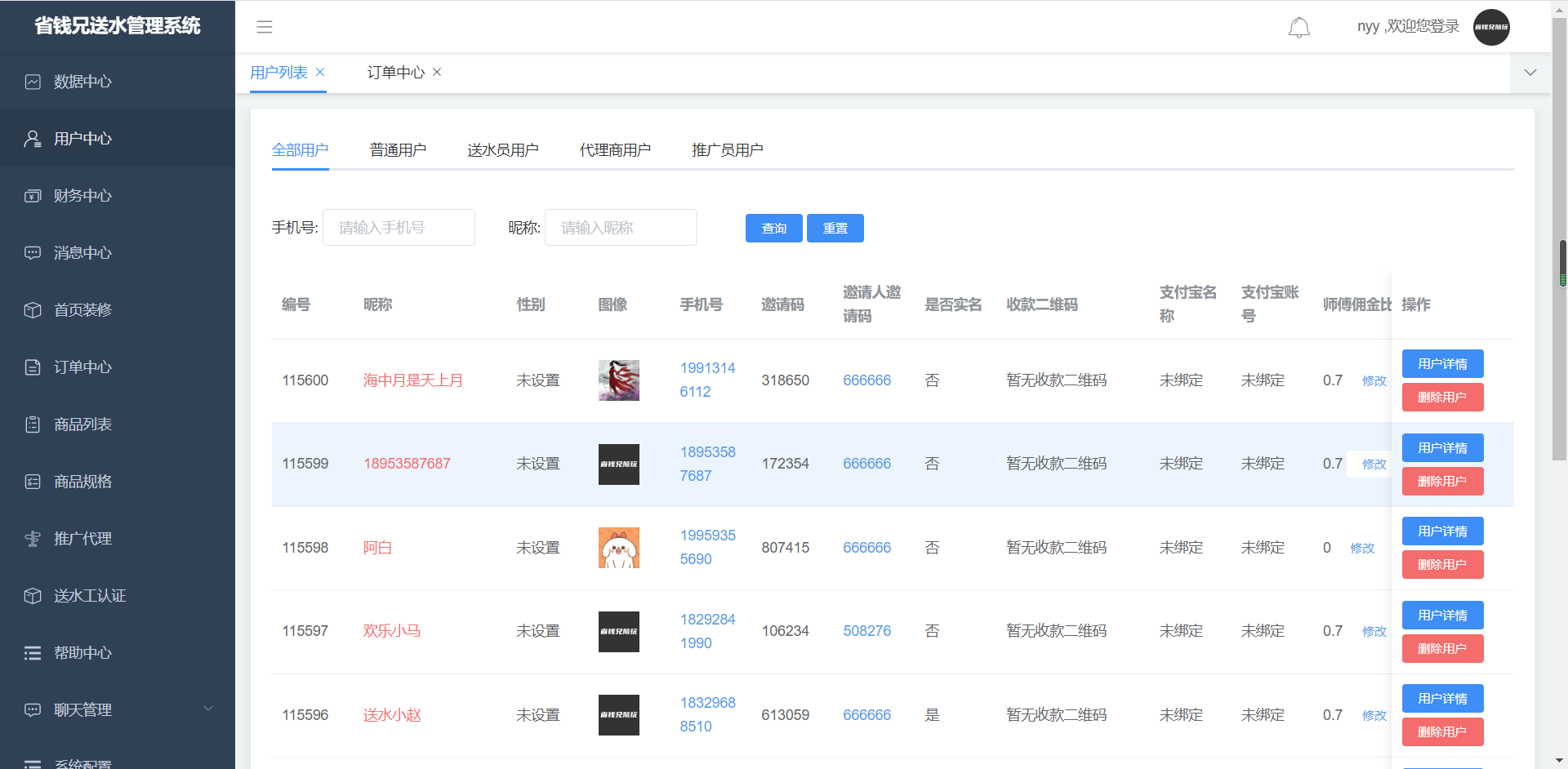Click the 查询 search button

pyautogui.click(x=773, y=229)
